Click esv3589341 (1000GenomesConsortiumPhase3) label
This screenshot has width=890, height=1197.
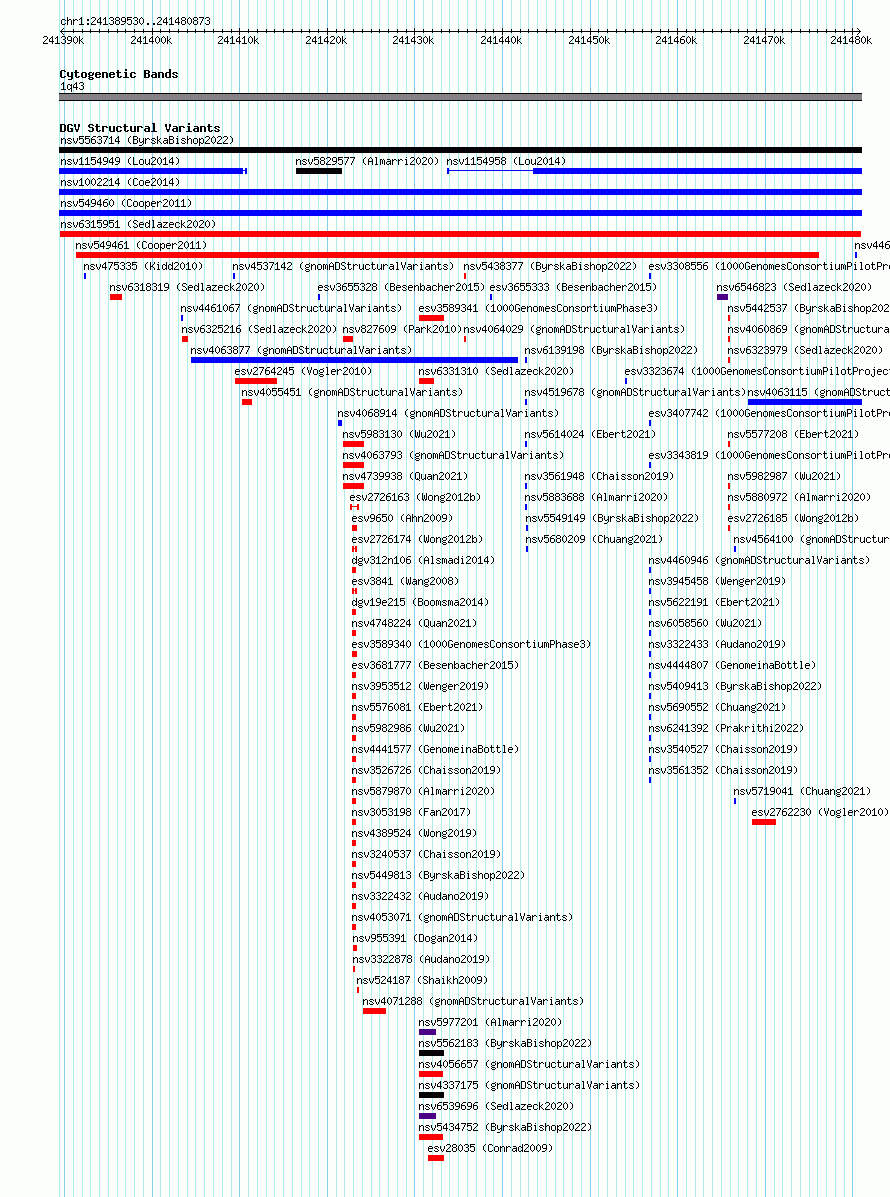pos(538,308)
